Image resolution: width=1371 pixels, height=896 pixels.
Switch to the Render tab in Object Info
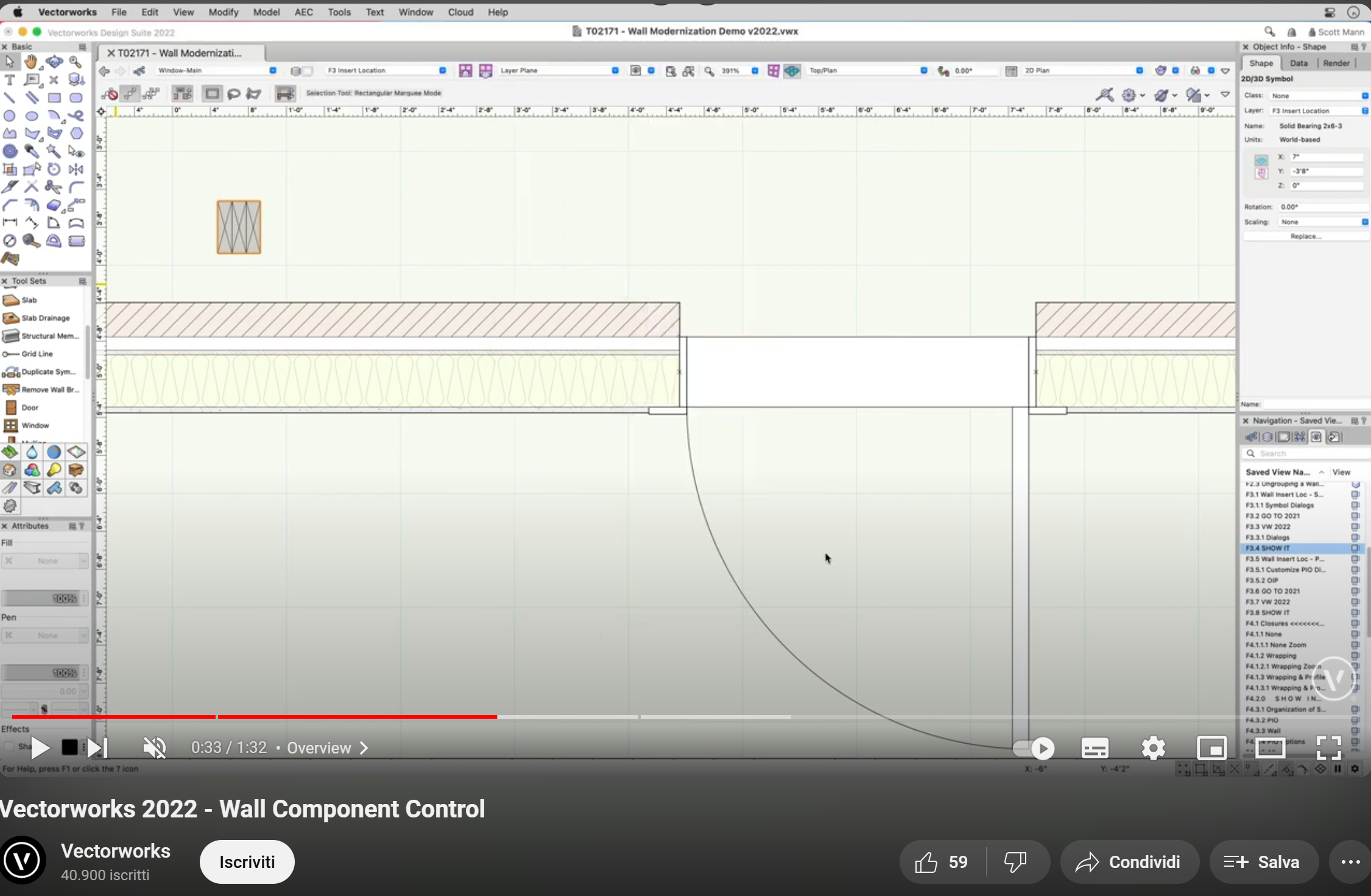coord(1337,63)
